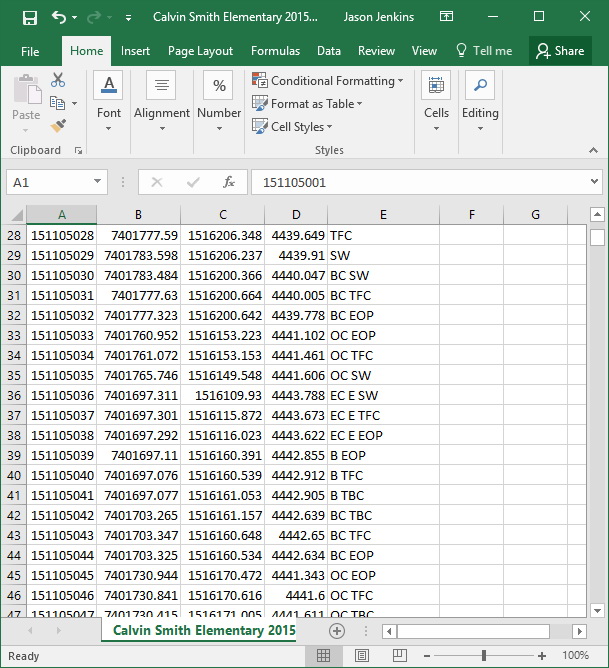Image resolution: width=609 pixels, height=668 pixels.
Task: Click the zoom out minus button
Action: 427,656
